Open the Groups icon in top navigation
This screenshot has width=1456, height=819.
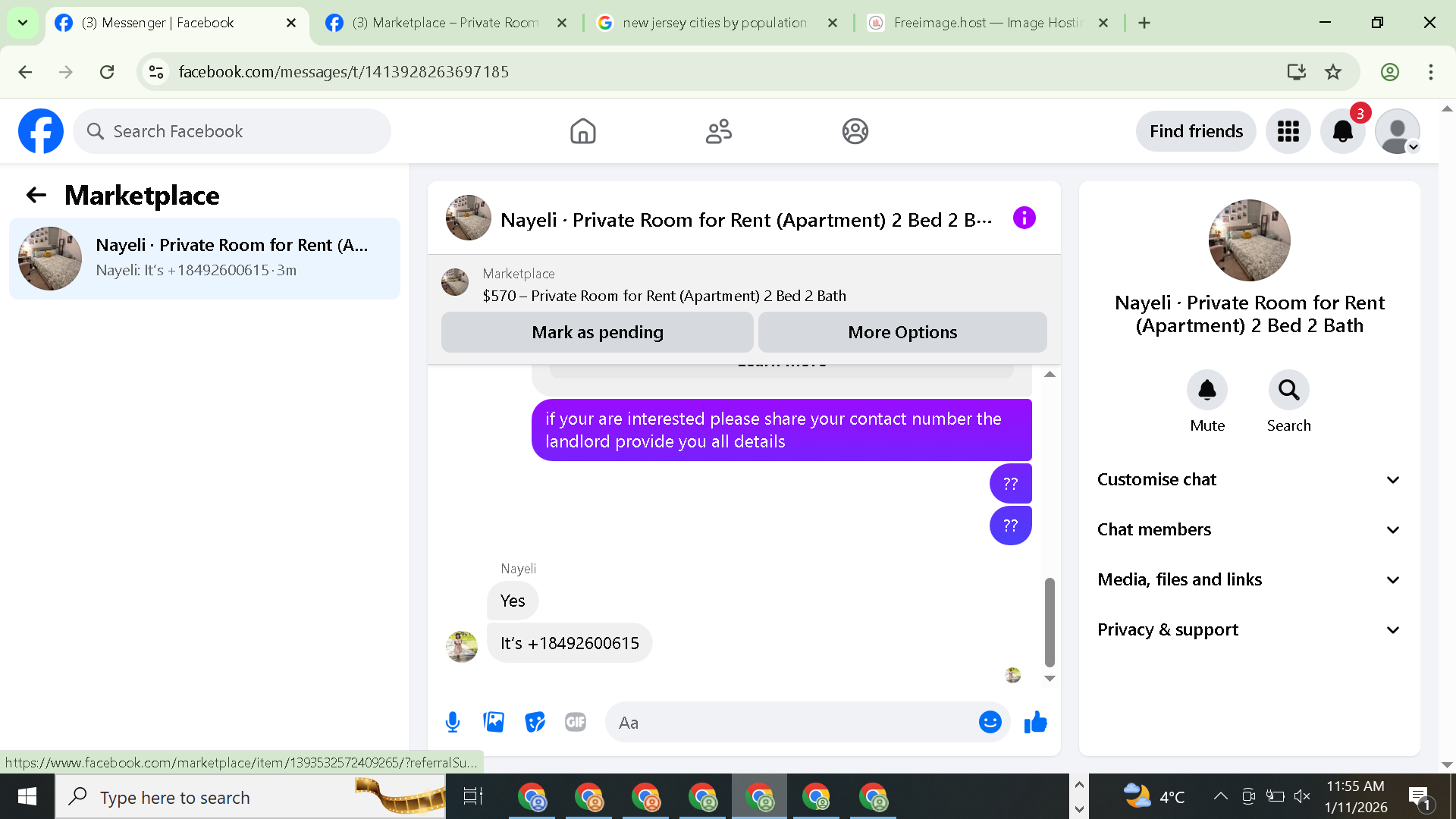[x=855, y=131]
